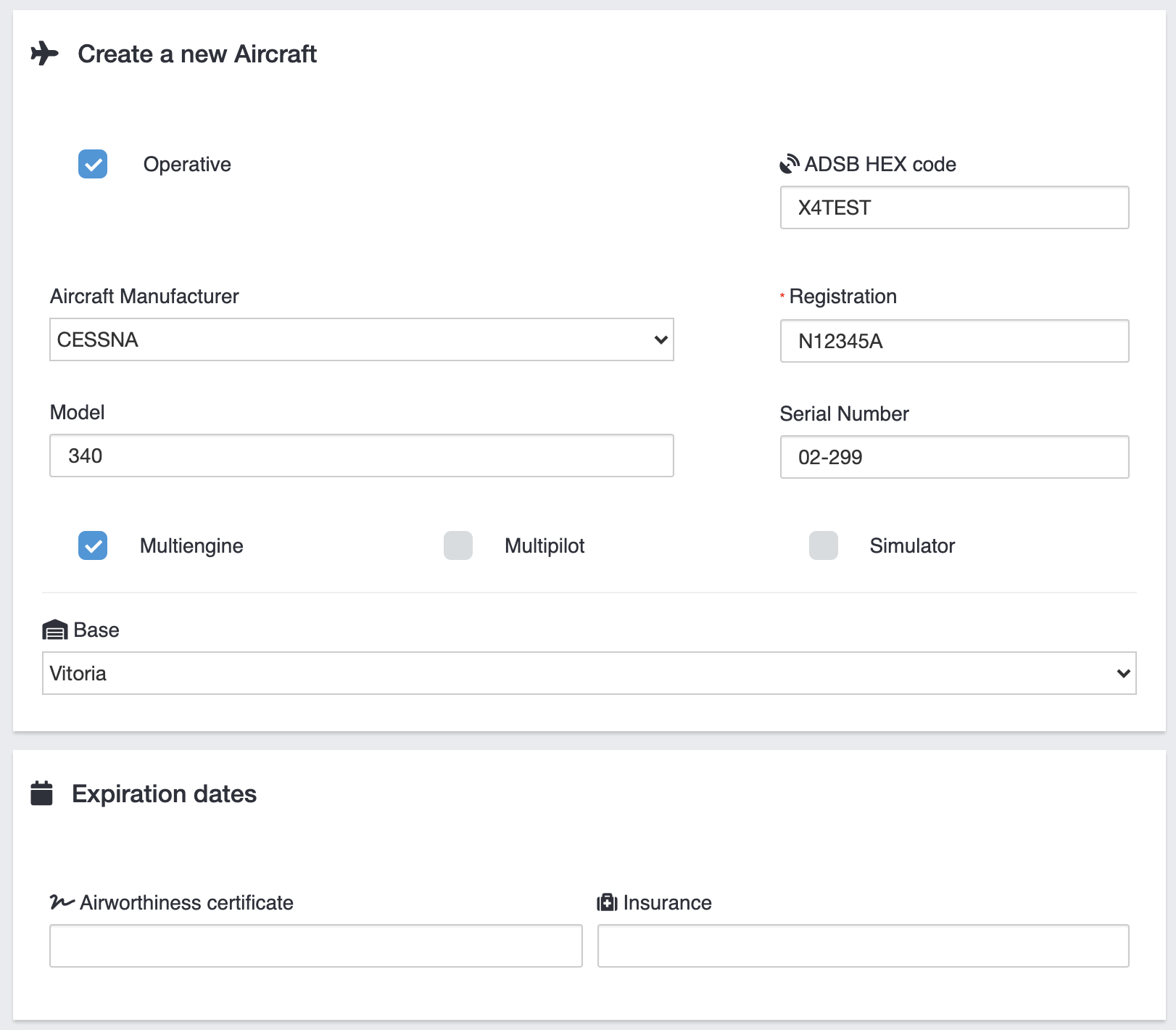Click the Multiengine label text

click(191, 545)
